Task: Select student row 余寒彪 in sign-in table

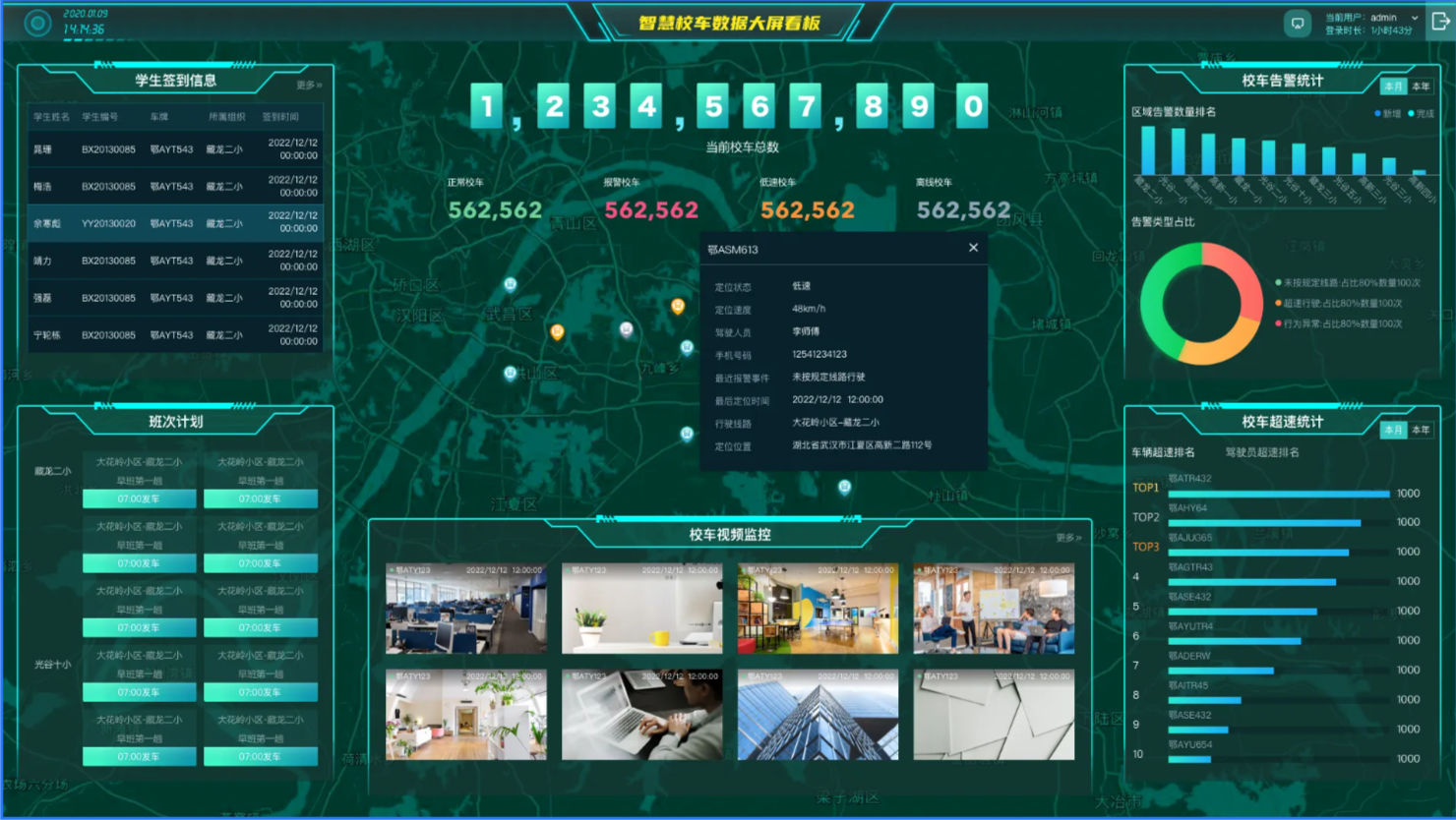Action: click(175, 223)
